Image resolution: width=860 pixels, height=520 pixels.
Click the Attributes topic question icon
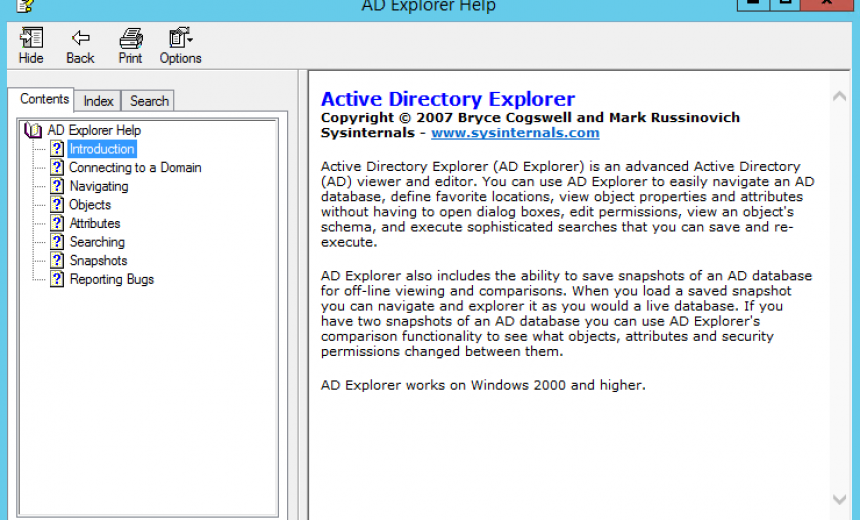pos(57,223)
